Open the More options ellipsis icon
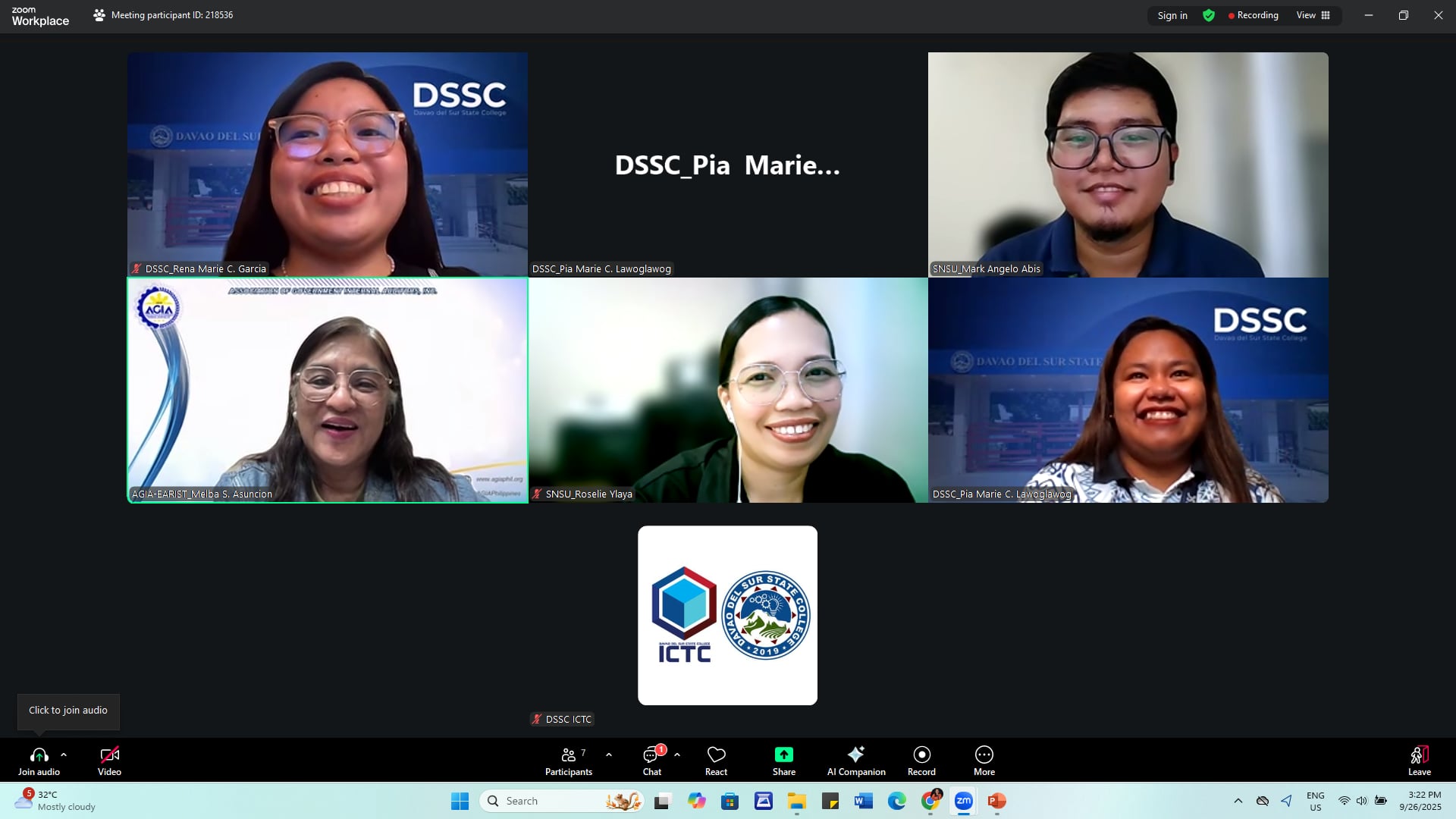The image size is (1456, 819). point(984,755)
